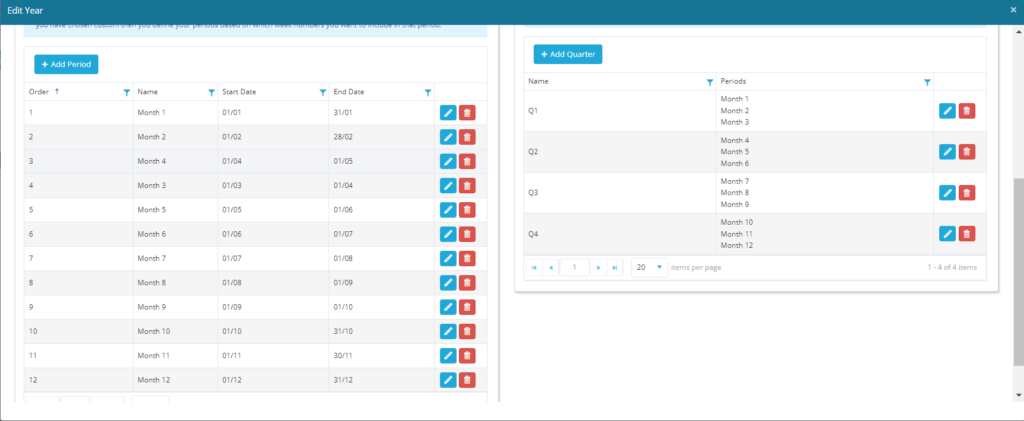The image size is (1024, 421).
Task: Delete the Q2 quarter
Action: tap(967, 152)
